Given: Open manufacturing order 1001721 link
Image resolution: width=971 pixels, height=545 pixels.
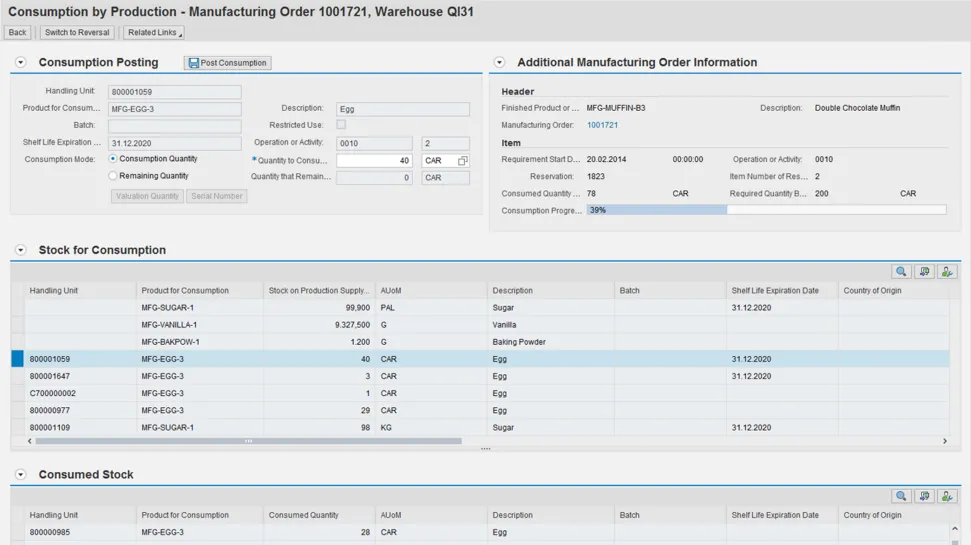Looking at the screenshot, I should pyautogui.click(x=602, y=126).
